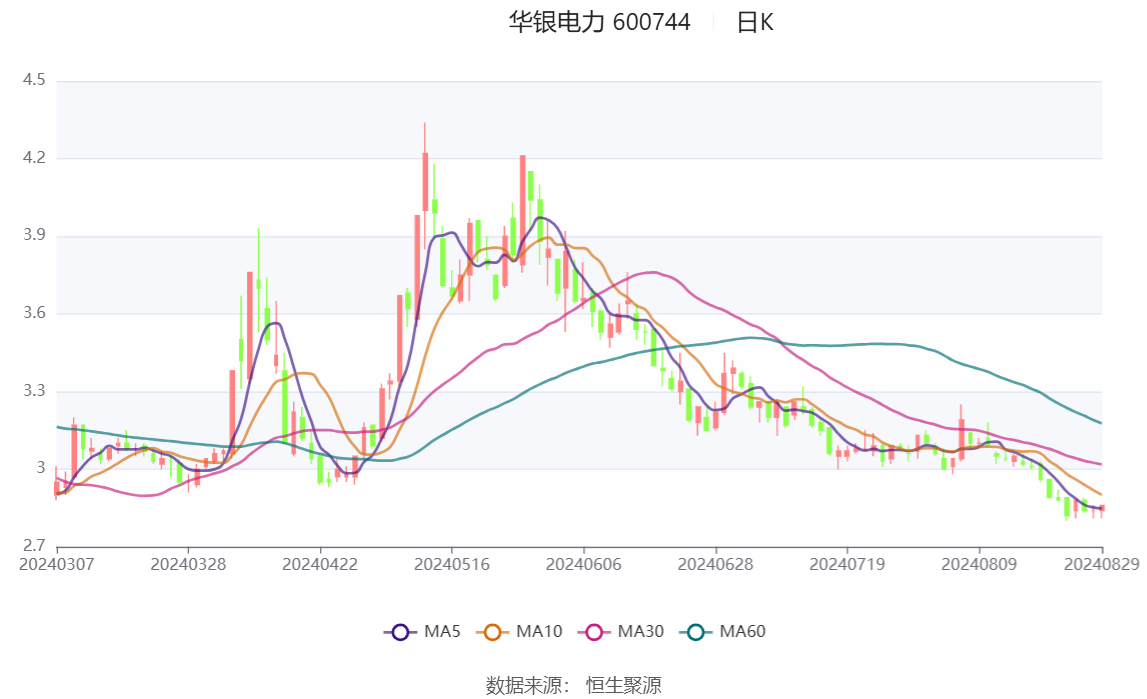Click the 20240606 date label

point(583,564)
